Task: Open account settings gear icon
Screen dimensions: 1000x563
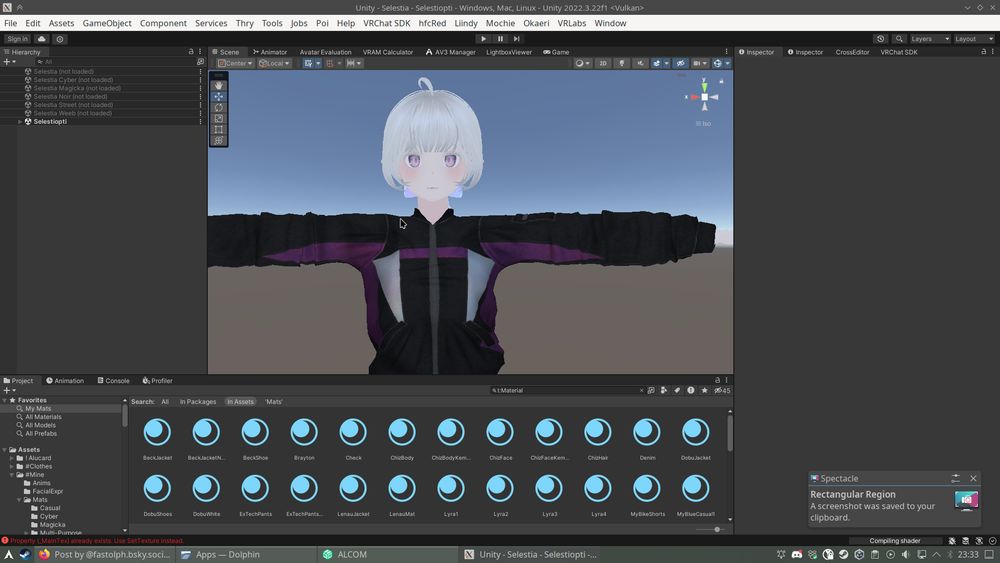Action: (60, 39)
